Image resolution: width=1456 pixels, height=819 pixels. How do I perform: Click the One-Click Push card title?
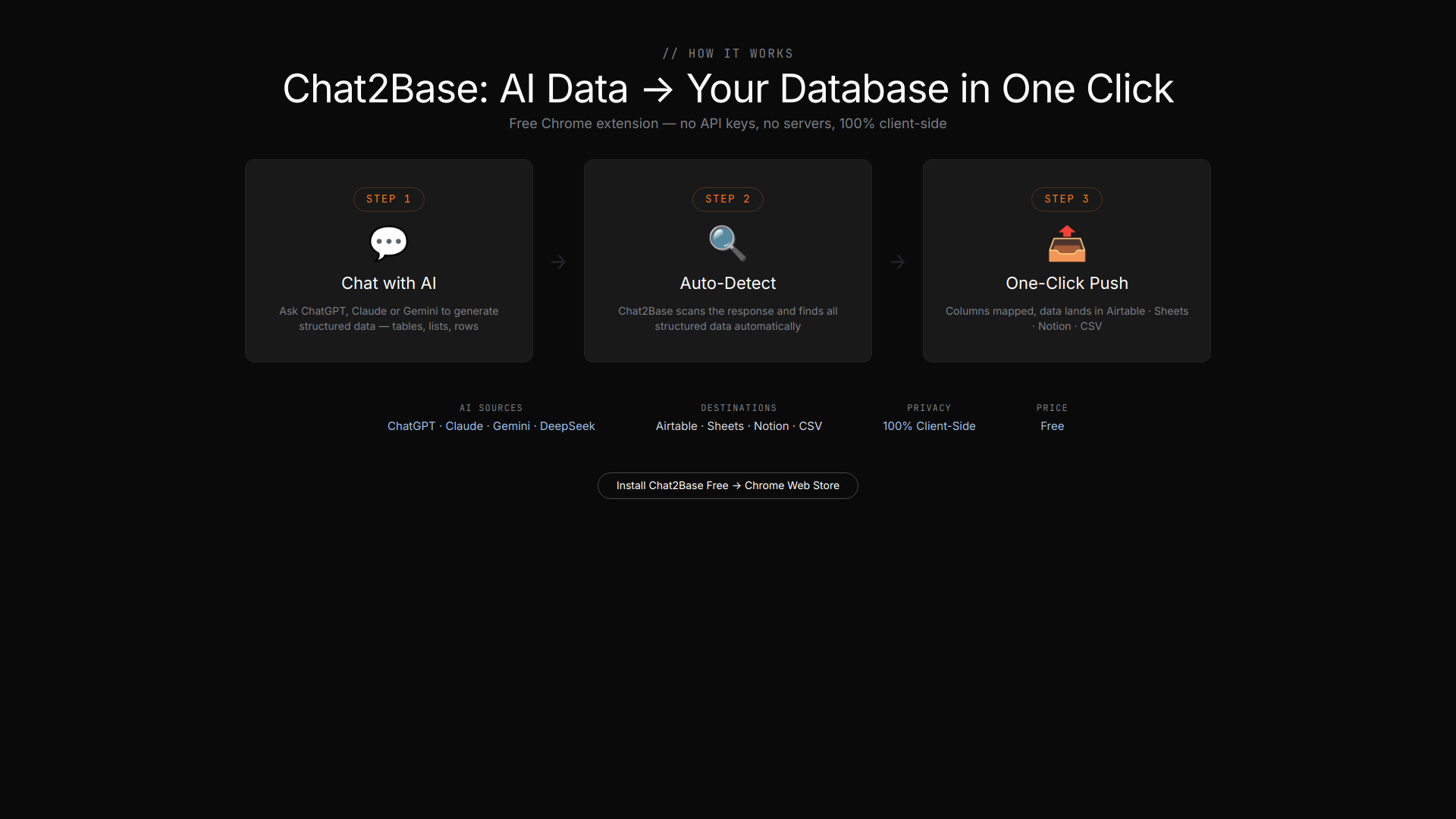tap(1066, 283)
